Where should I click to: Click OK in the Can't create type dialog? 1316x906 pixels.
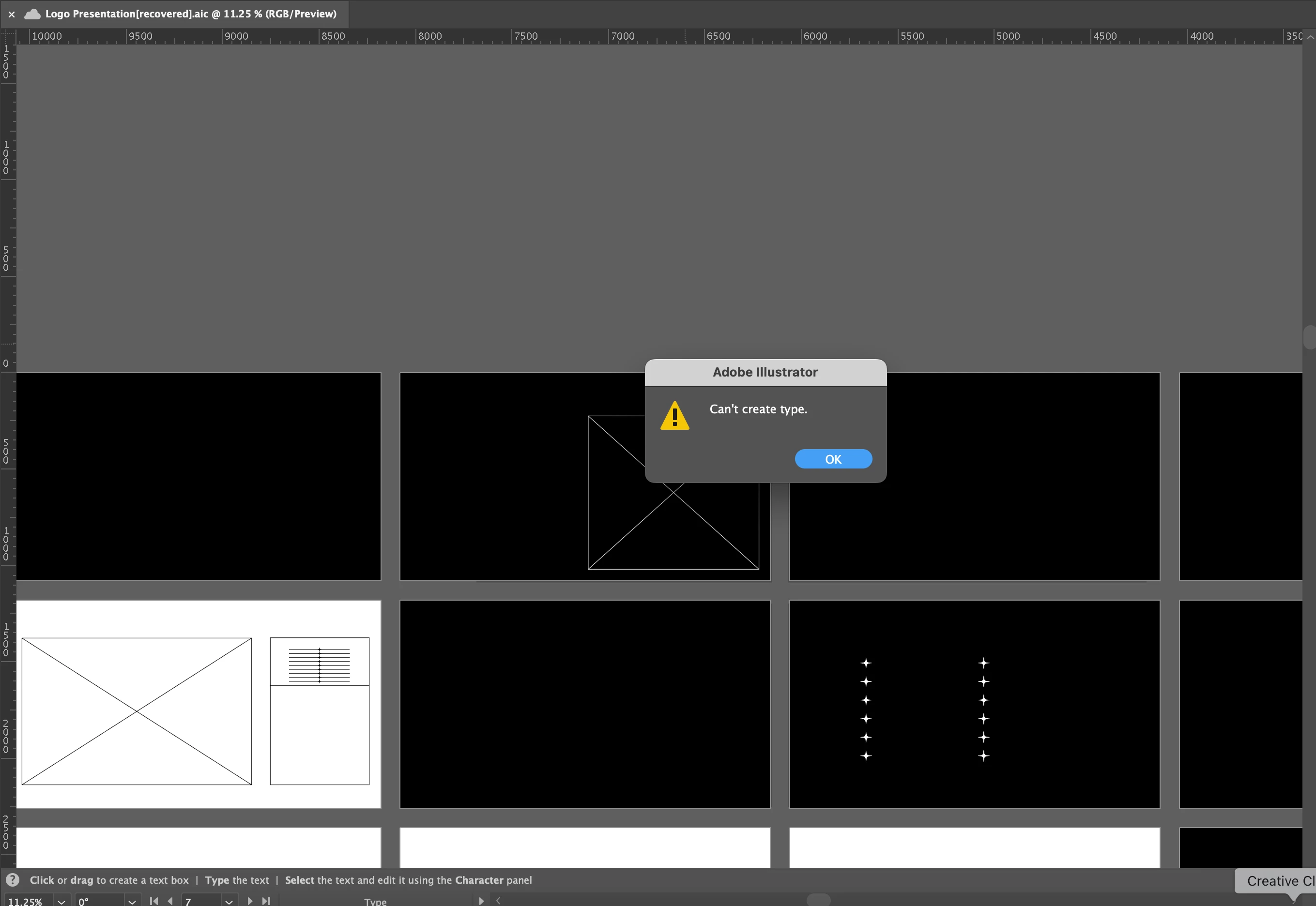pos(833,459)
